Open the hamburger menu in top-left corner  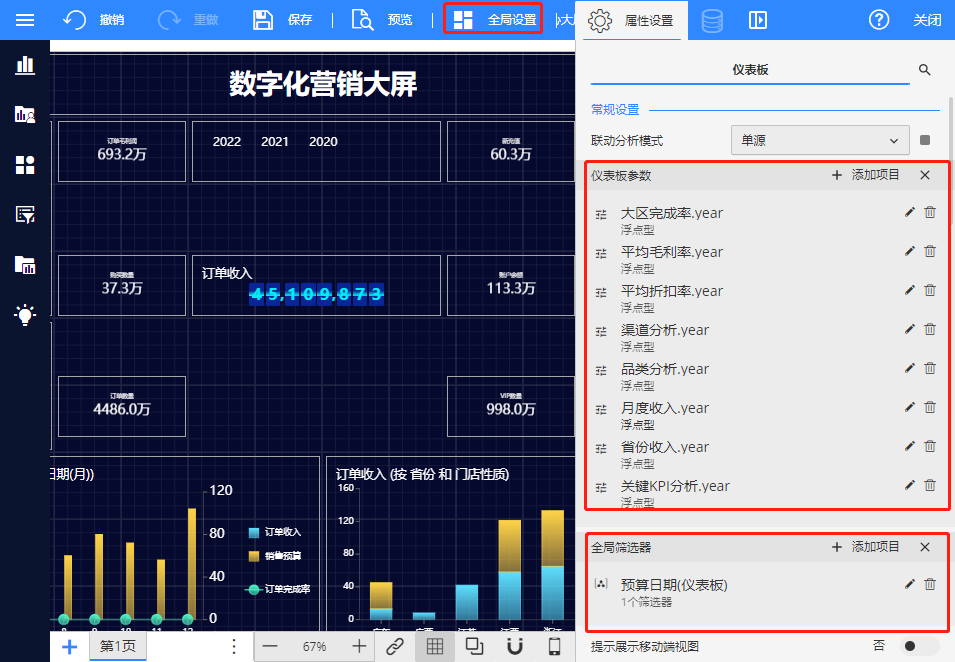[25, 20]
